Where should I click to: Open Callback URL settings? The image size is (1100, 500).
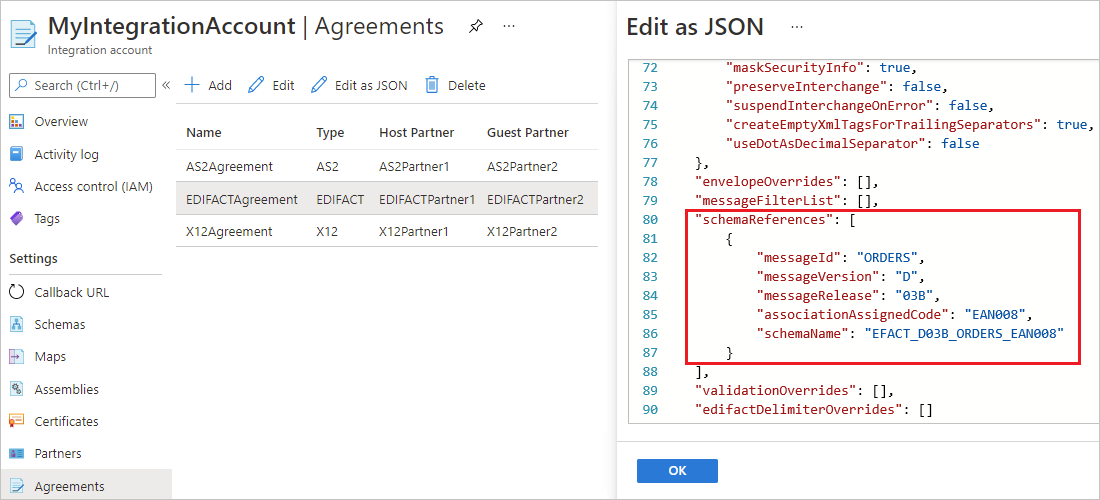[x=72, y=292]
